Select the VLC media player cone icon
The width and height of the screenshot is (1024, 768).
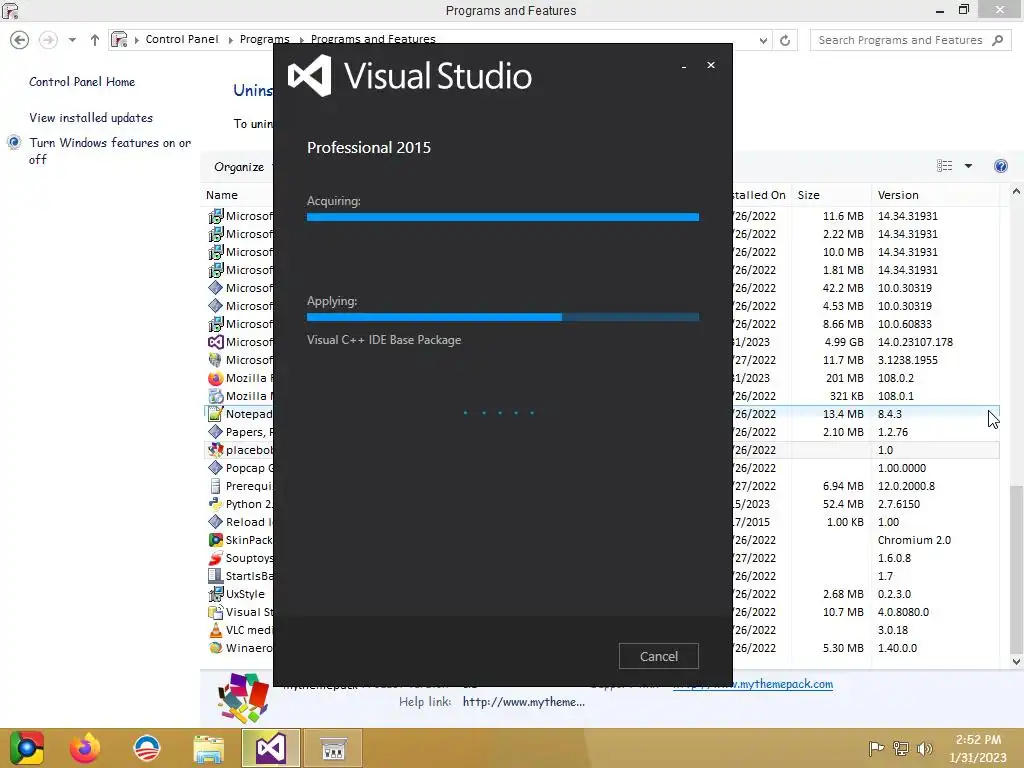click(216, 630)
